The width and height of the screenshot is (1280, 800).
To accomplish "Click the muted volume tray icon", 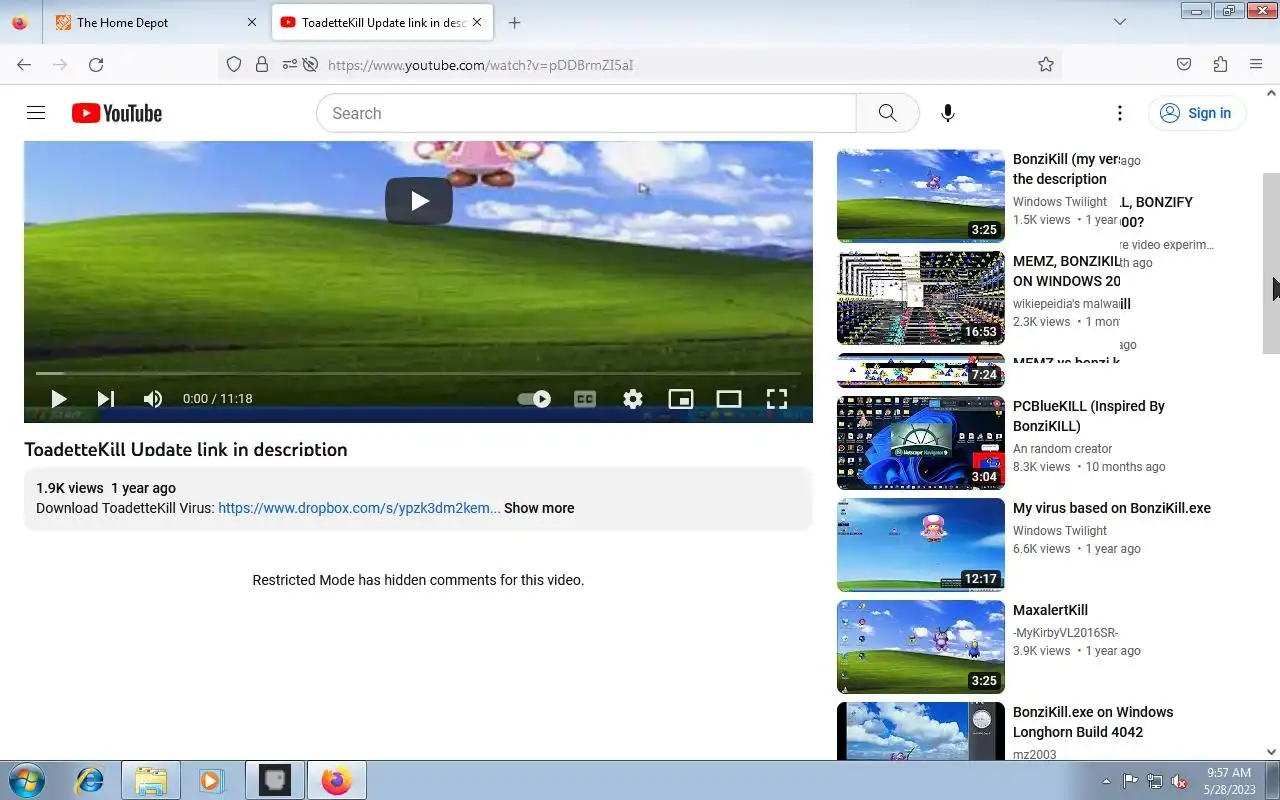I will pyautogui.click(x=1180, y=781).
